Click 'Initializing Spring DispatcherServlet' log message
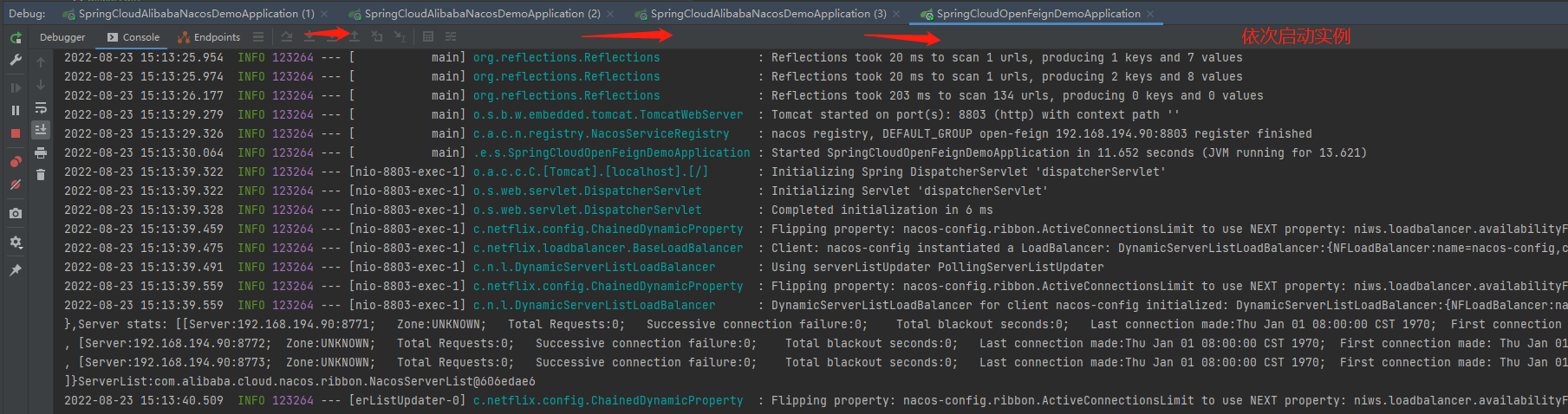1568x414 pixels. click(968, 171)
